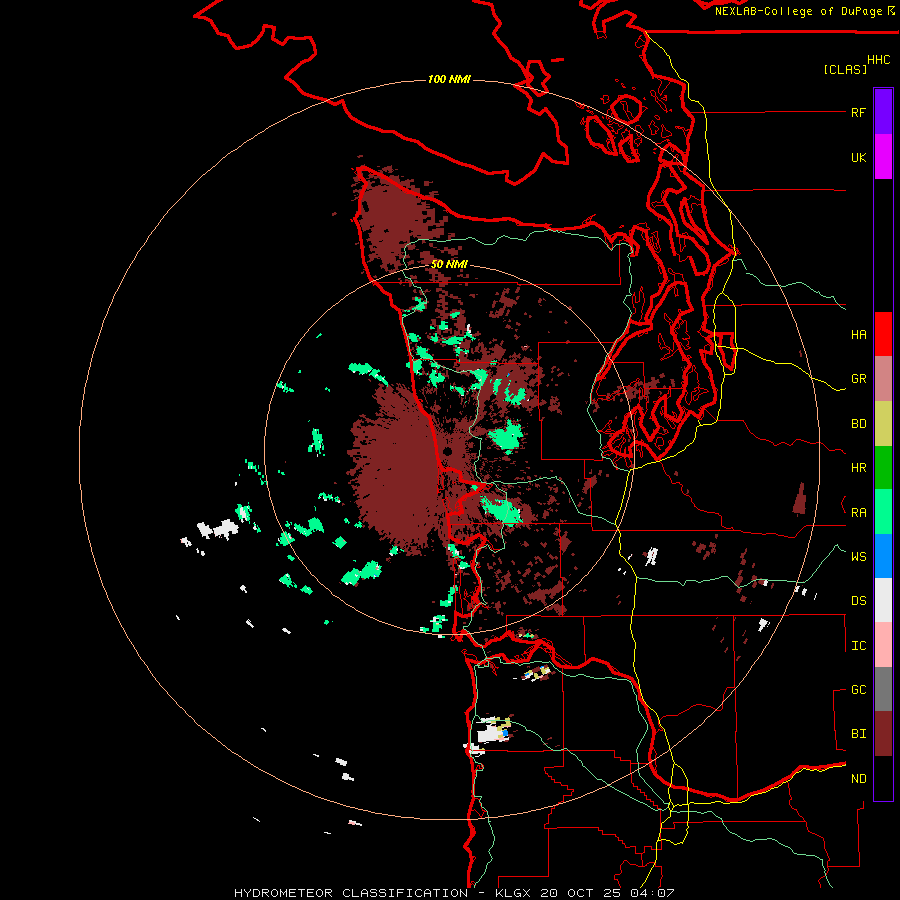Click the pink GR legend color swatch
900x900 pixels.
(883, 379)
